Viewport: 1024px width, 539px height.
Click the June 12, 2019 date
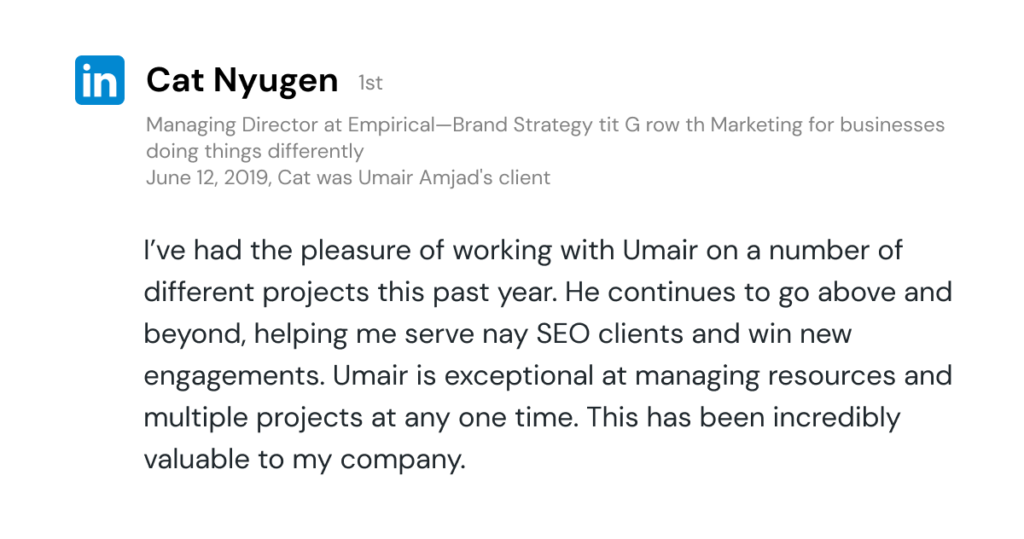[x=206, y=178]
